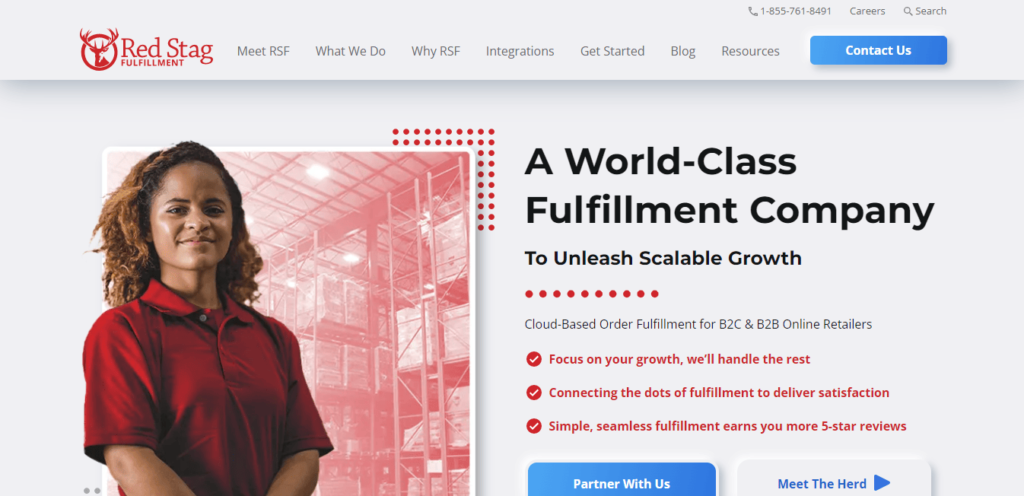This screenshot has width=1024, height=496.
Task: Expand the Integrations navigation item
Action: point(520,51)
